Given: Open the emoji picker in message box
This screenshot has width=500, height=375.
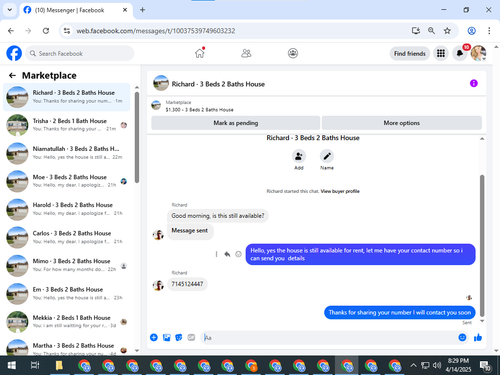Looking at the screenshot, I should tap(462, 337).
